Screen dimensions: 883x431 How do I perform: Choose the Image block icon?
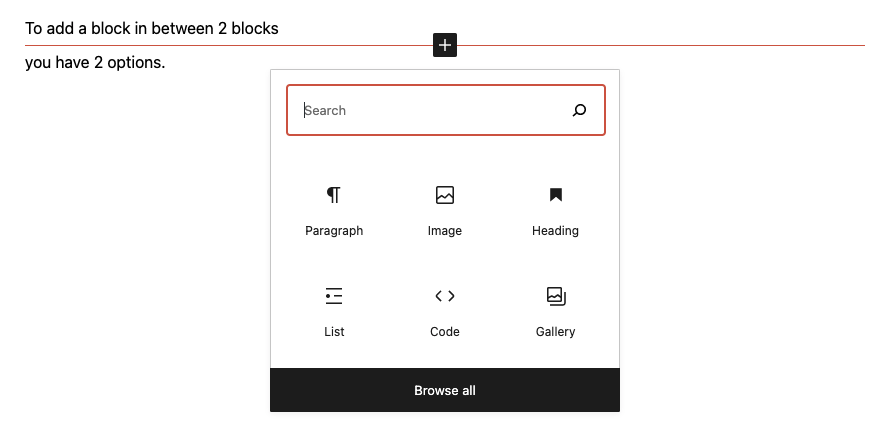click(x=445, y=195)
